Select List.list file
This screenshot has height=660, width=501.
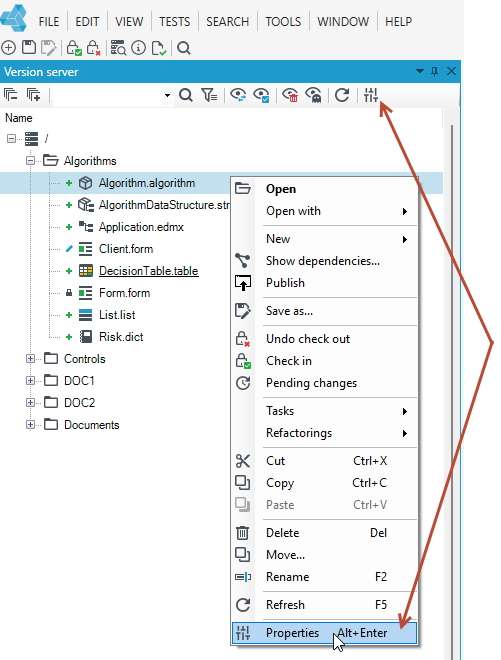point(117,315)
